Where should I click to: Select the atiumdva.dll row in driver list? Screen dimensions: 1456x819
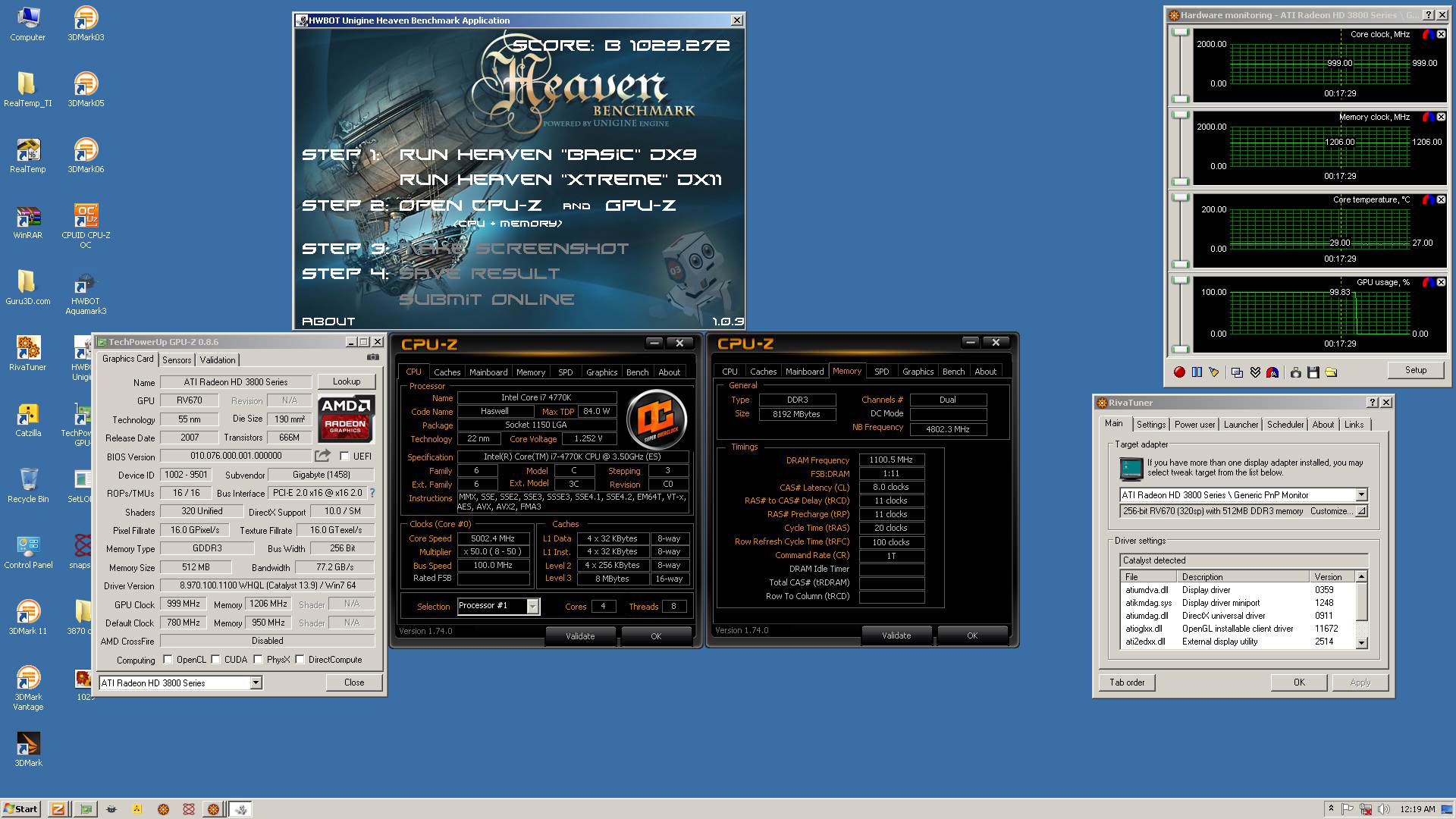(1238, 590)
